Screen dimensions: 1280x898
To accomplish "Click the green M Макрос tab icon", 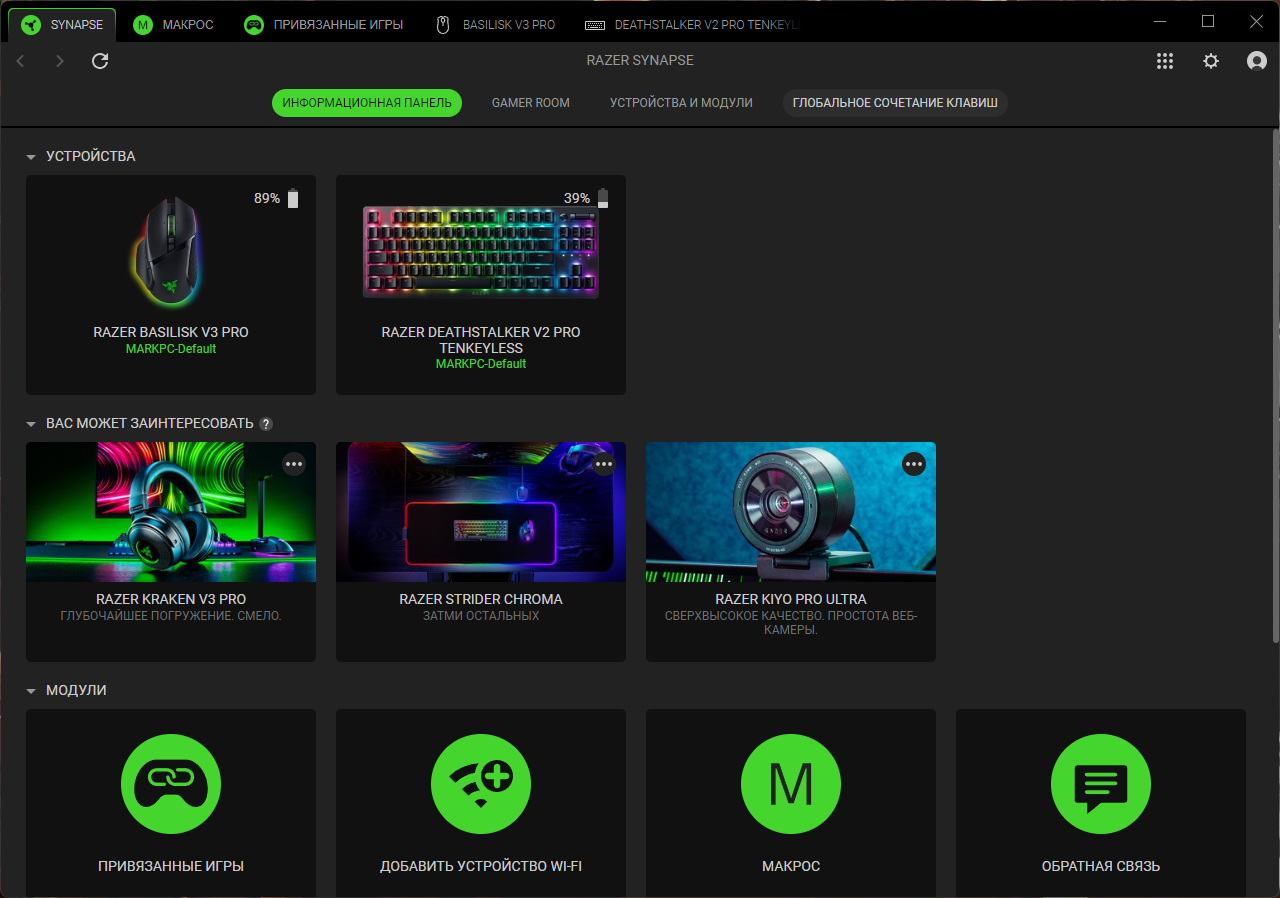I will coord(143,25).
